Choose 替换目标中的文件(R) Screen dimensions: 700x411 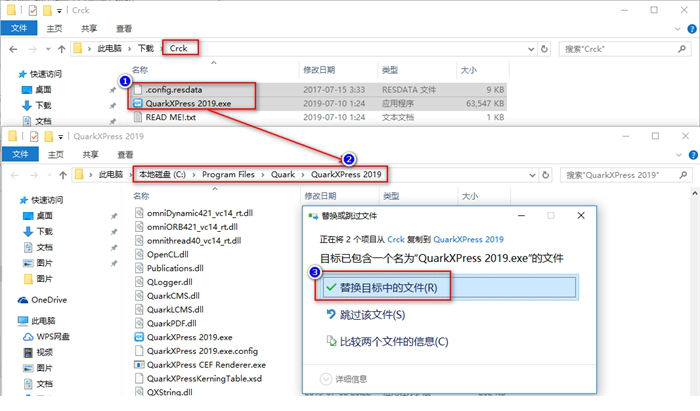click(448, 287)
